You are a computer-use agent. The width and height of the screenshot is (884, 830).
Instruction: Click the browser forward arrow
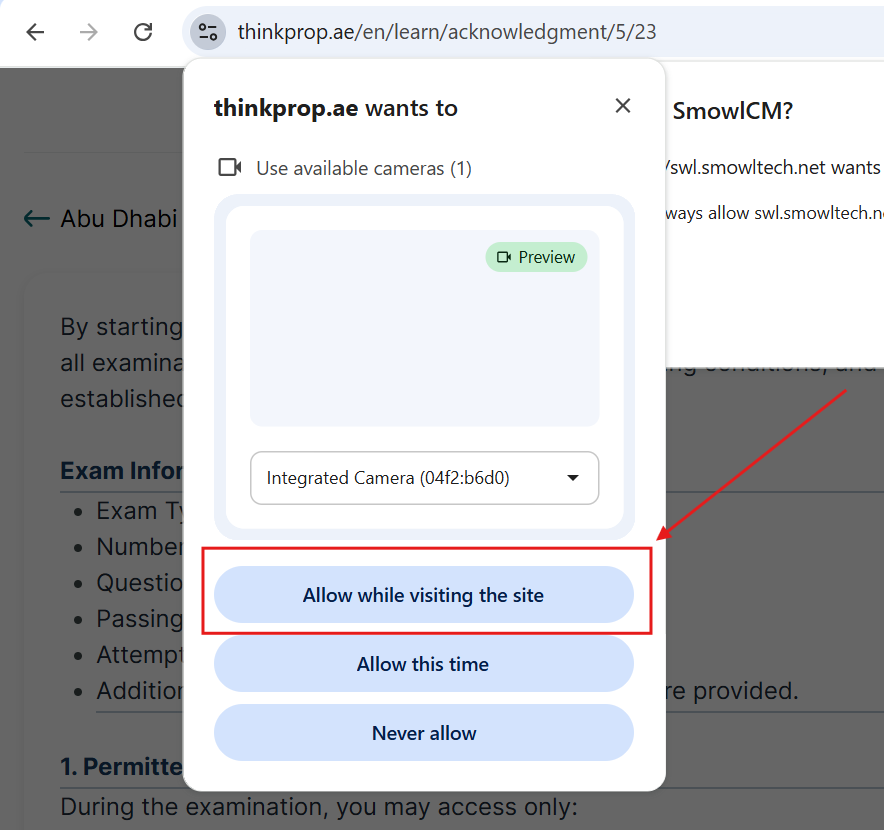(x=89, y=32)
